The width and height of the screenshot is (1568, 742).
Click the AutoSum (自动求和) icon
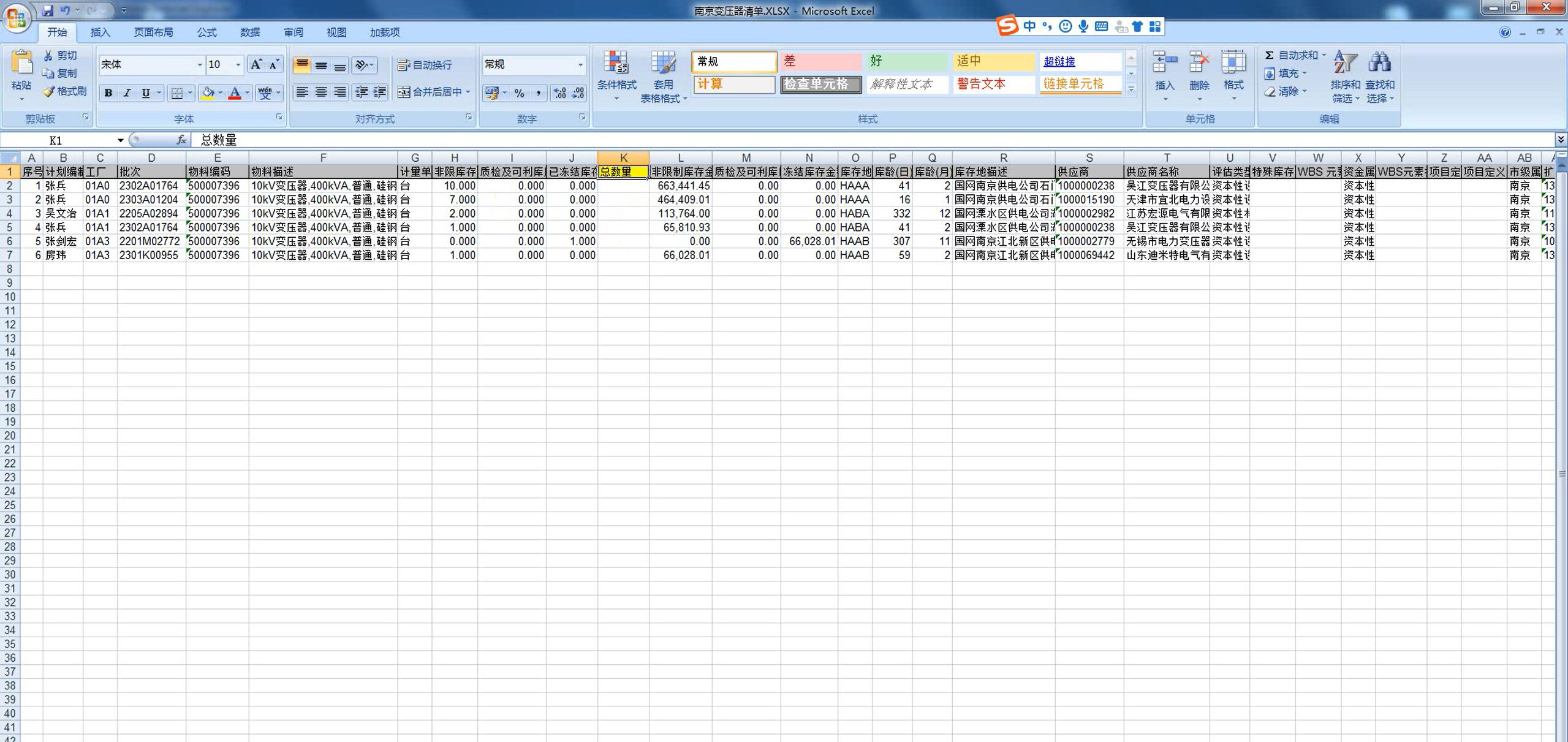click(x=1270, y=55)
